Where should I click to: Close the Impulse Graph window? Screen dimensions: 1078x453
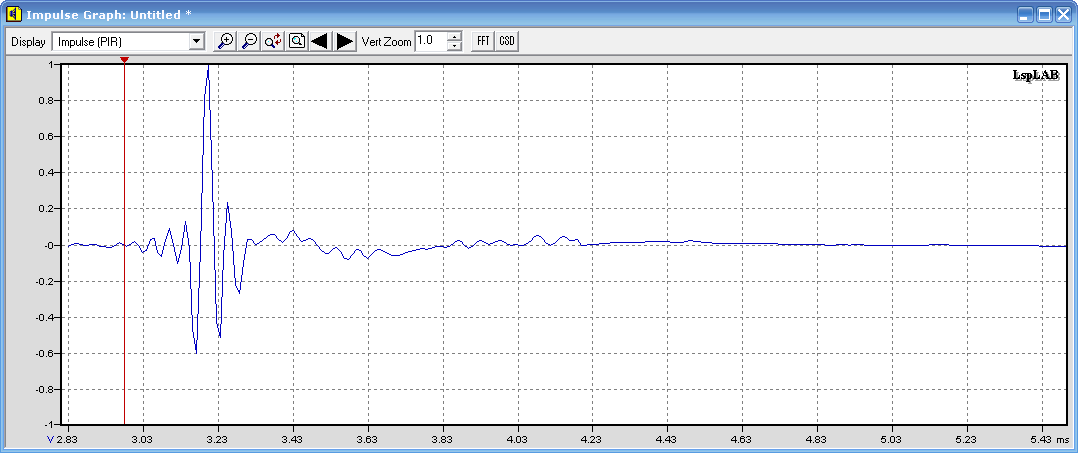(1063, 14)
